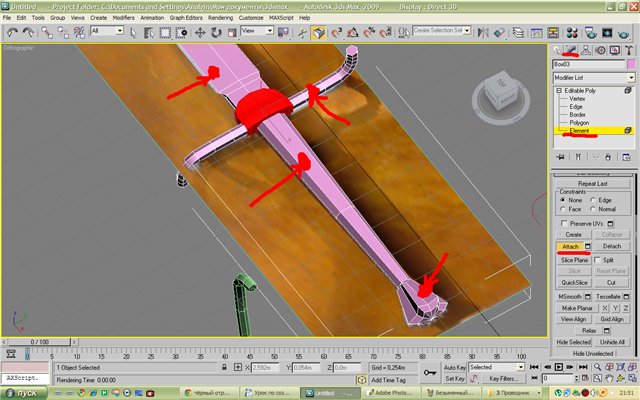The height and width of the screenshot is (400, 640).
Task: Click Configure Modifier Sets icon
Action: click(626, 157)
